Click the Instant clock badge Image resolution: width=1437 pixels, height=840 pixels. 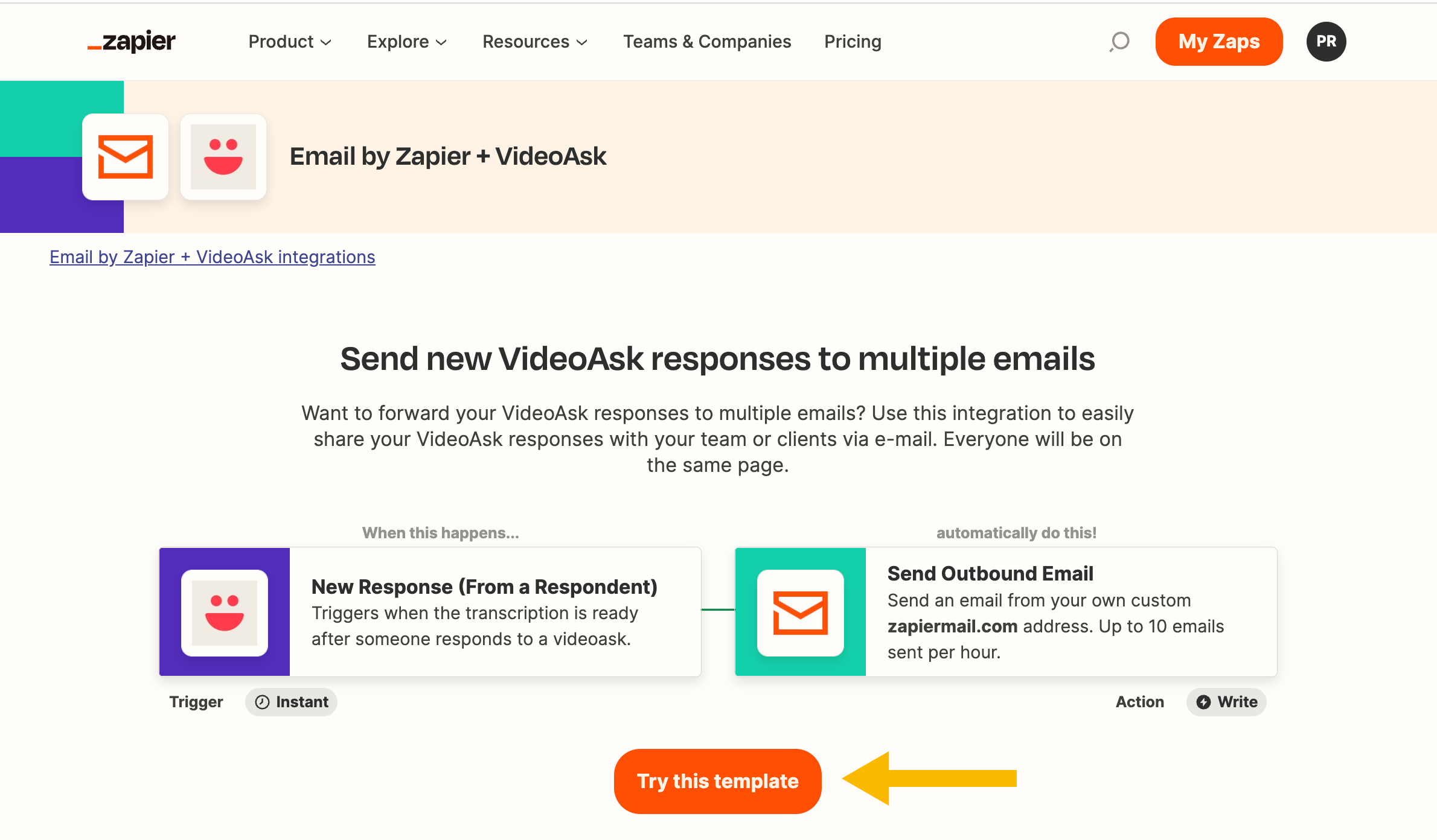coord(291,702)
